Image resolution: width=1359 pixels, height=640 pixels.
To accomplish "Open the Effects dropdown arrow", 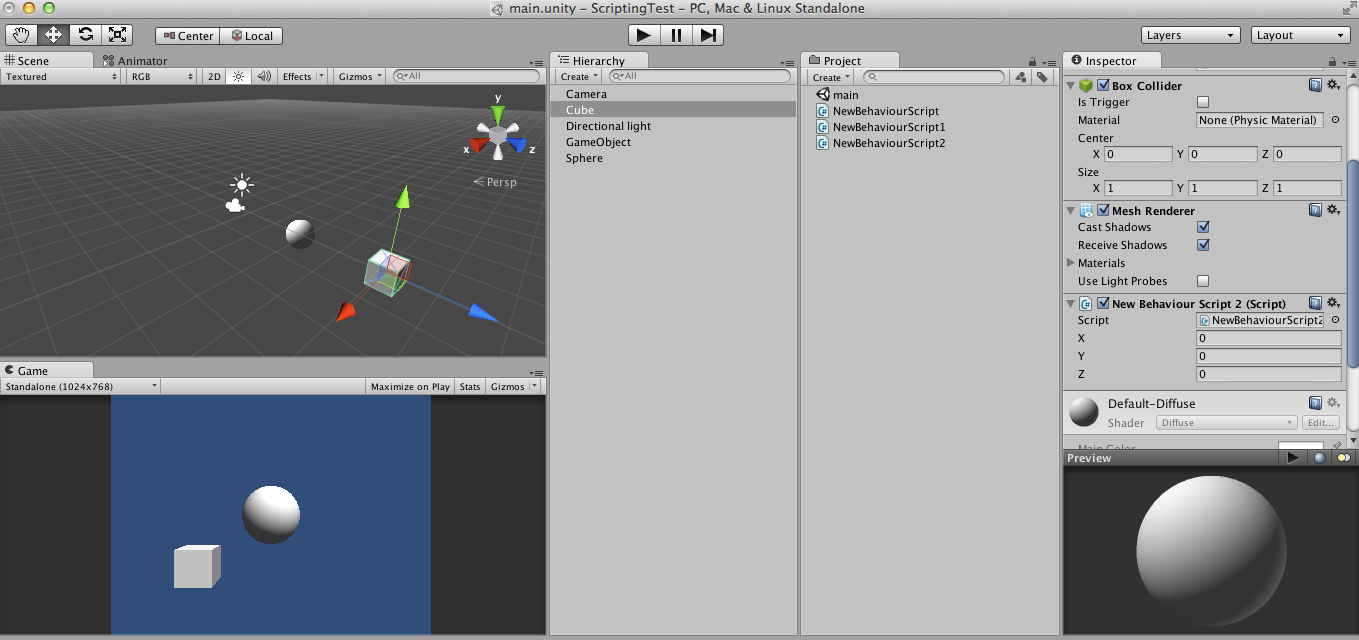I will point(321,76).
